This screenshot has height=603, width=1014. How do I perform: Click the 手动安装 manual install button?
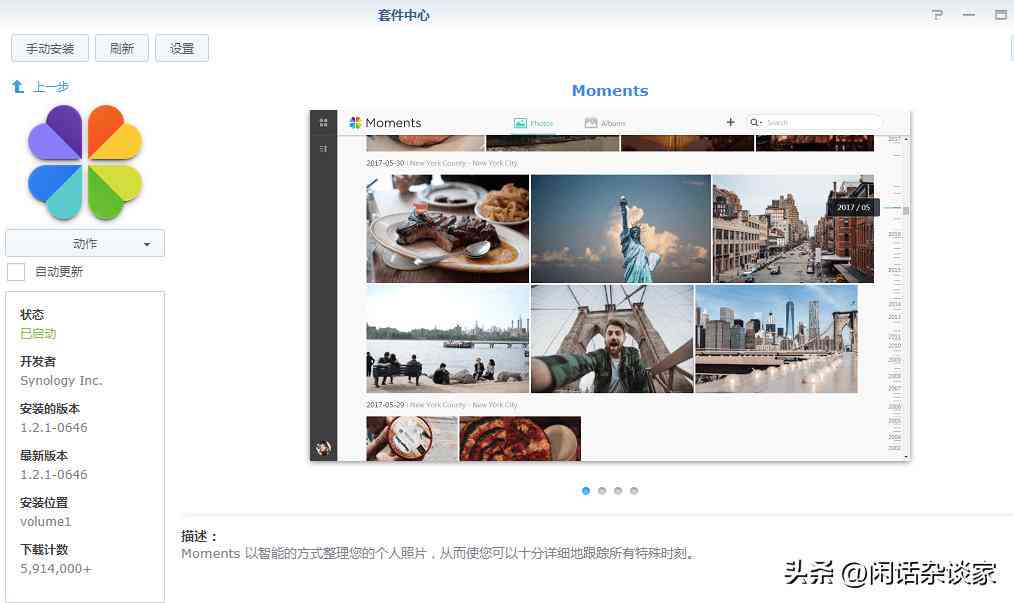50,49
